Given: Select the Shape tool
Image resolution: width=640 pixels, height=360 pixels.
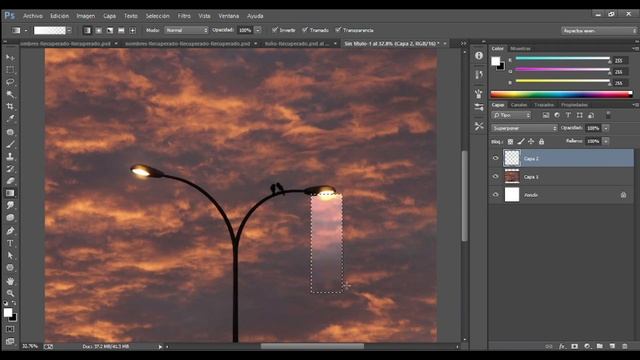Looking at the screenshot, I should point(10,268).
